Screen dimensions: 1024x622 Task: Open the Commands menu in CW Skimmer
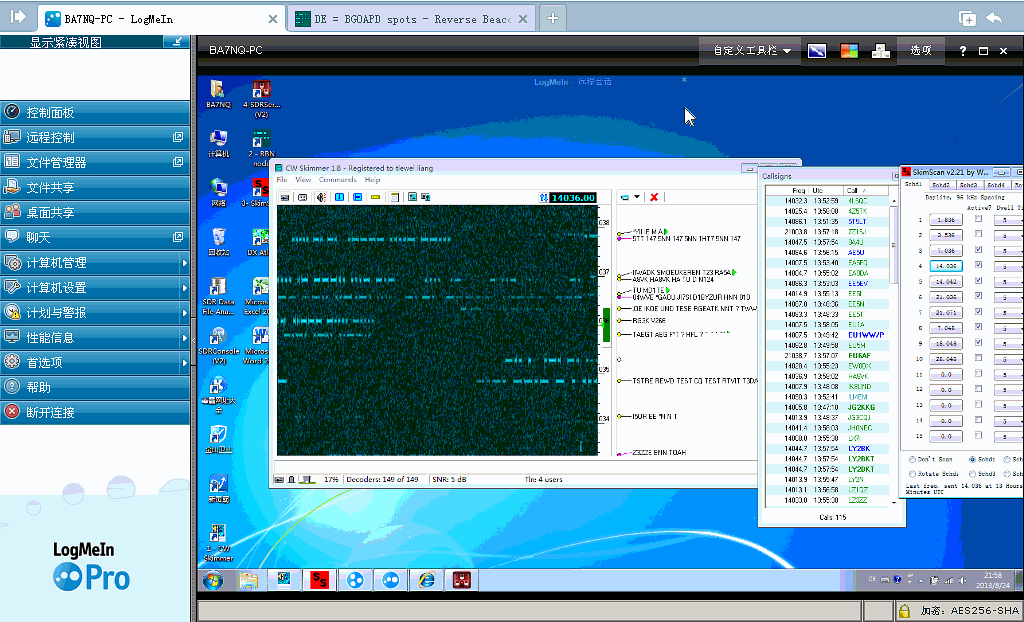tap(338, 180)
